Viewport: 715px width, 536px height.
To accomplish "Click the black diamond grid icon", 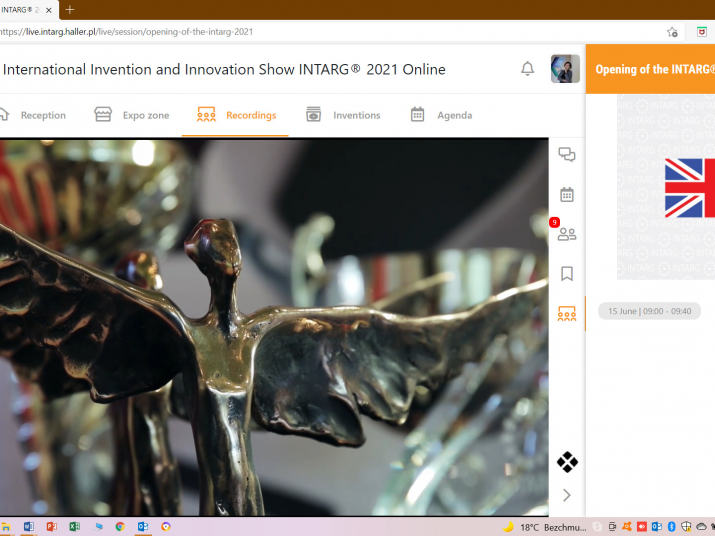I will (x=567, y=462).
